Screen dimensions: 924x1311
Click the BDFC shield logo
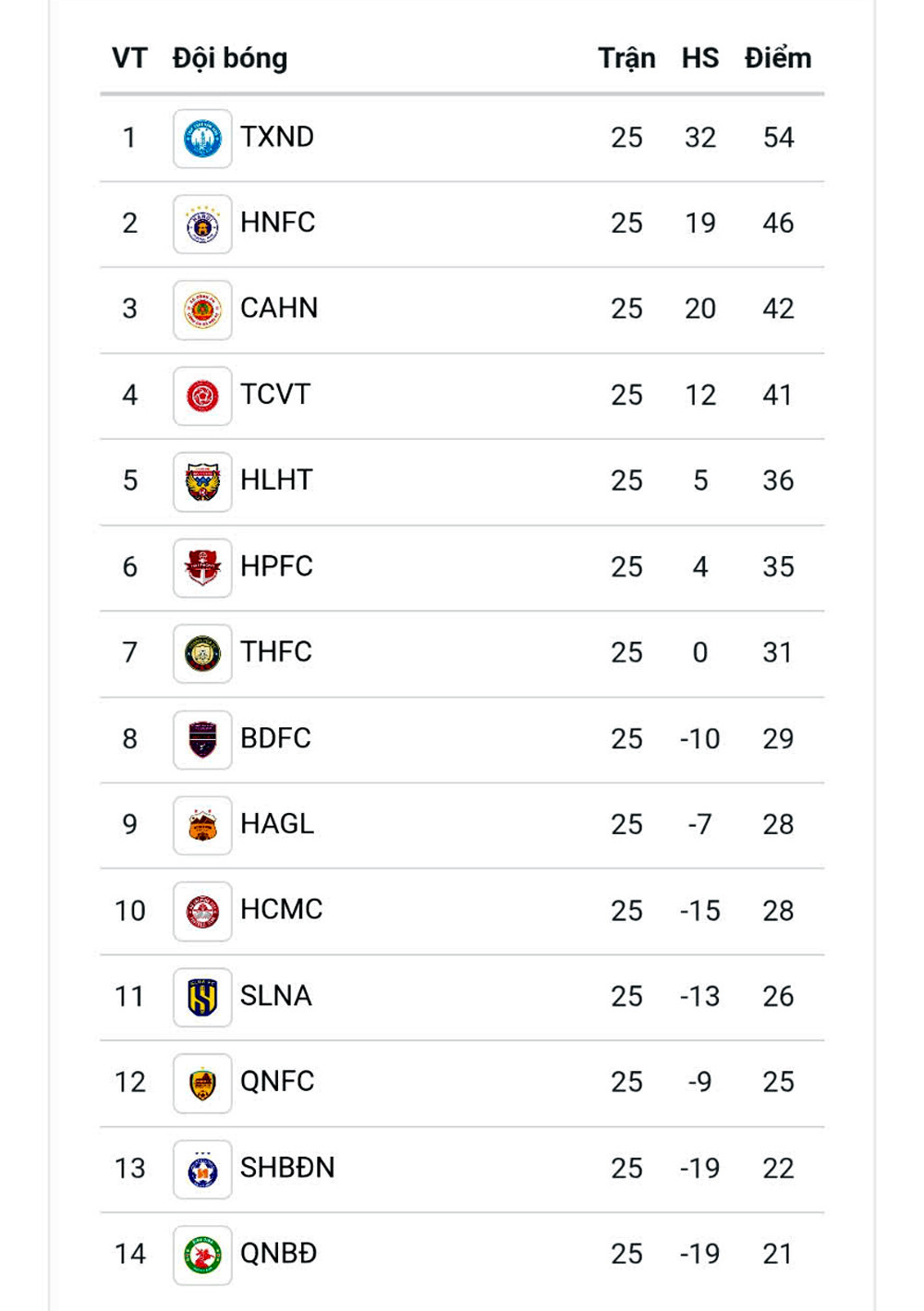(x=202, y=740)
